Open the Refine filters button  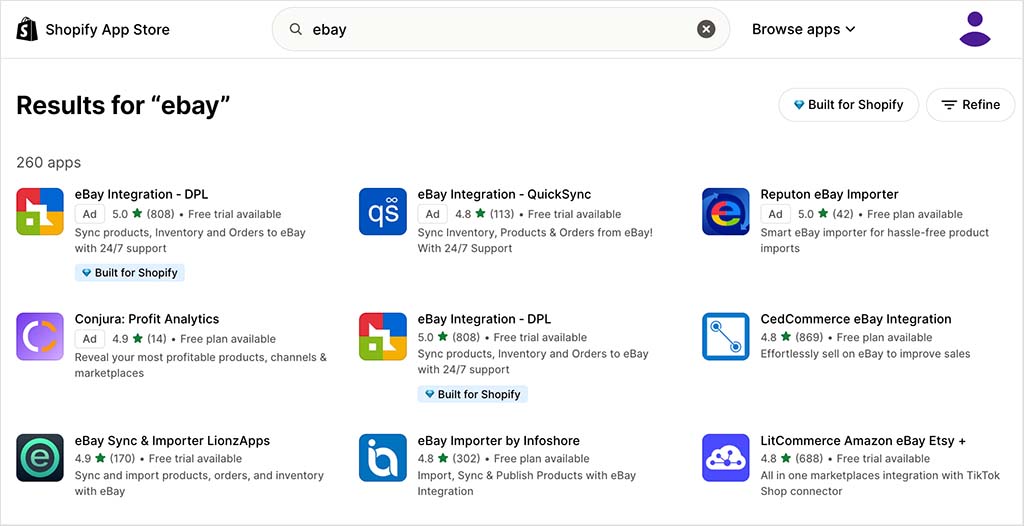pyautogui.click(x=970, y=105)
